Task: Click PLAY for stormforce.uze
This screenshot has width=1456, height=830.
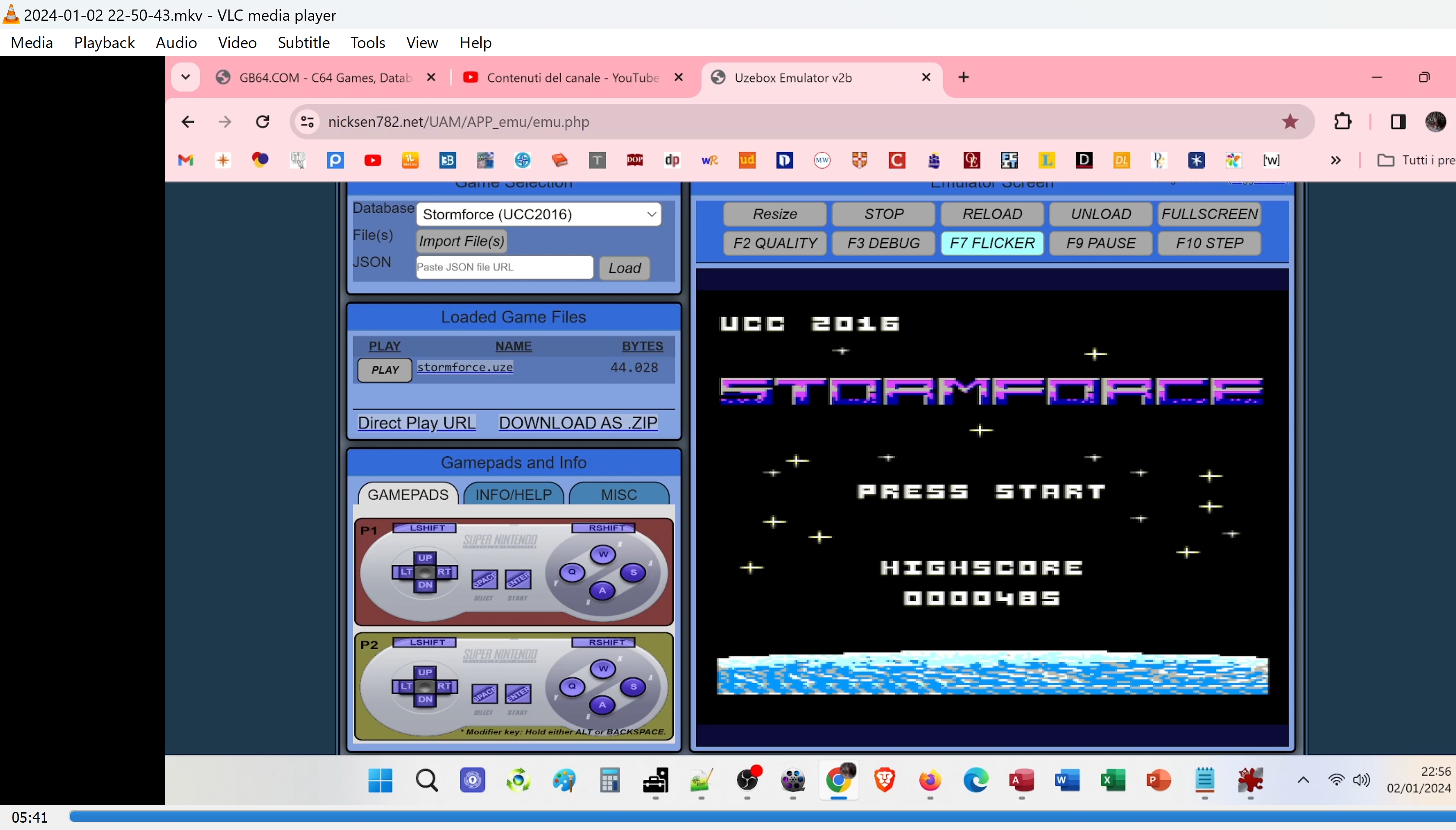Action: tap(385, 369)
